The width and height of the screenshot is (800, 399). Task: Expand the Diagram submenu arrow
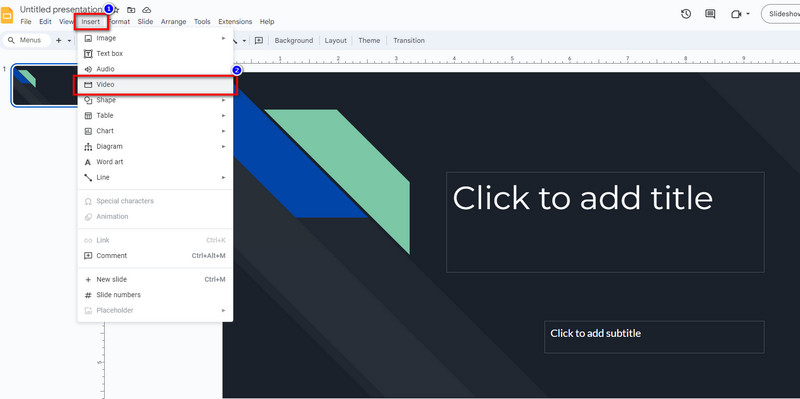223,146
